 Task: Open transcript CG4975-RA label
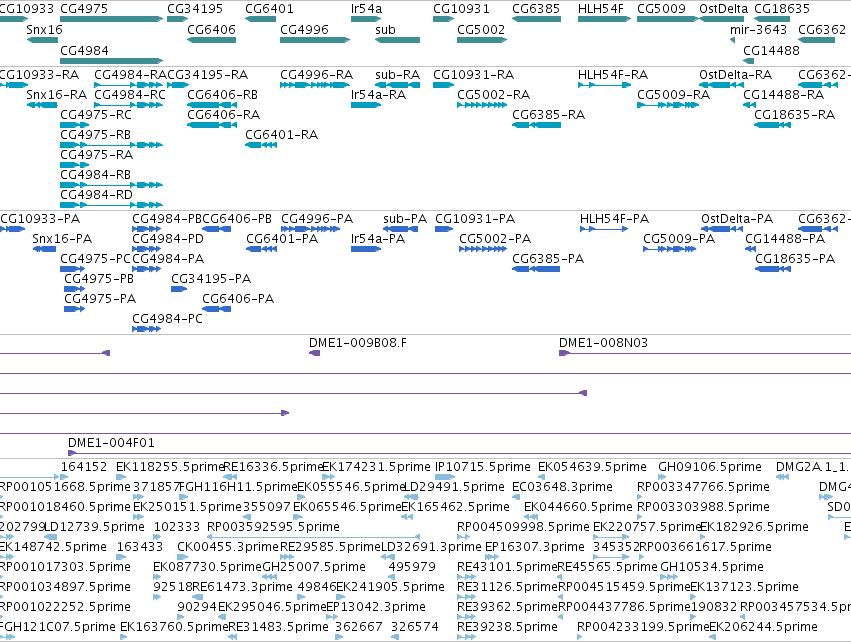coord(97,155)
